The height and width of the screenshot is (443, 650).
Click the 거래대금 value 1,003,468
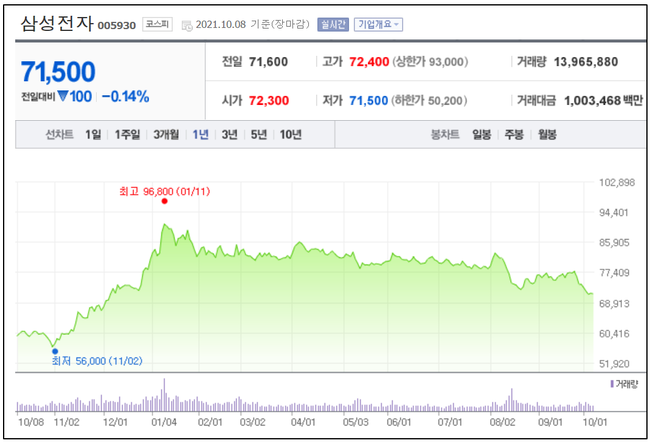tap(592, 101)
